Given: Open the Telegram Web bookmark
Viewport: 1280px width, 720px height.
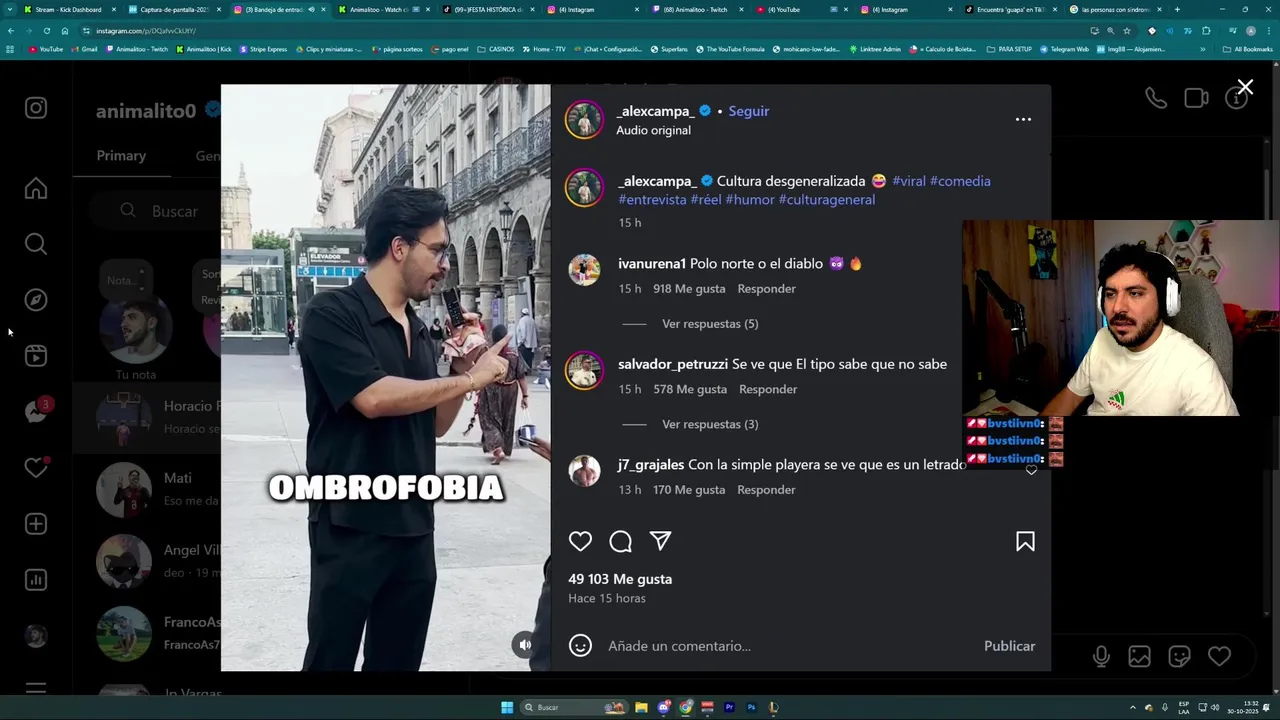Looking at the screenshot, I should tap(1064, 49).
